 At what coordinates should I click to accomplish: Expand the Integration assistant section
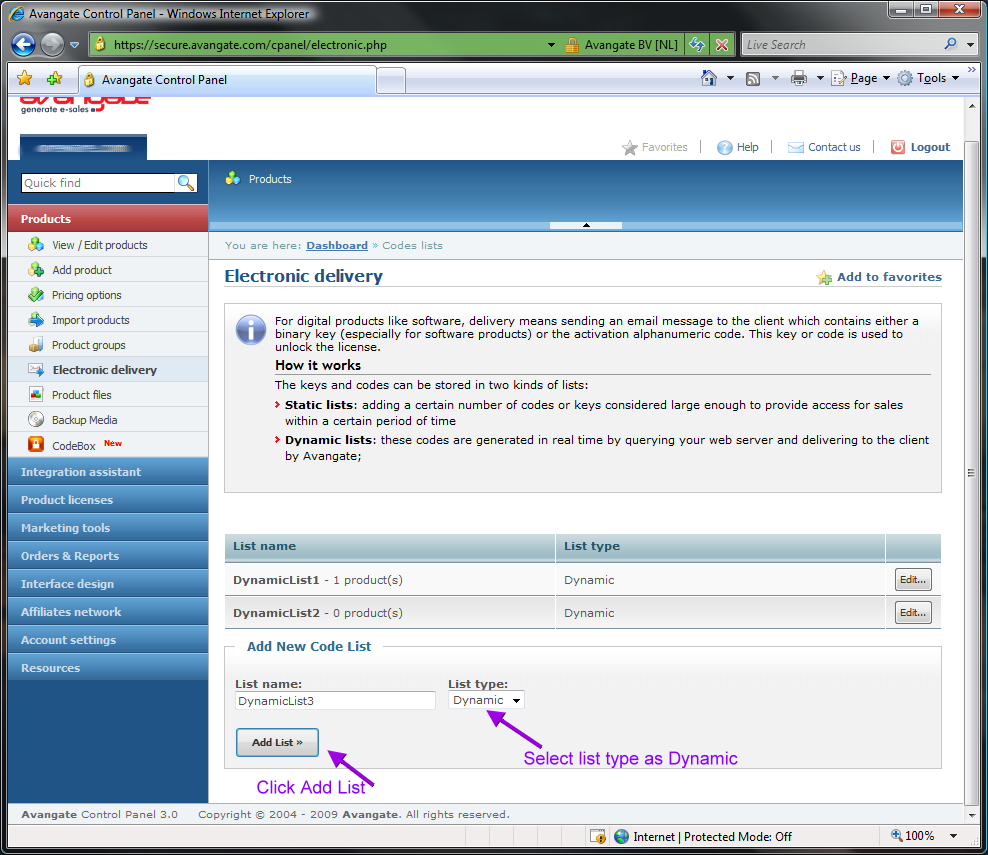(x=108, y=472)
